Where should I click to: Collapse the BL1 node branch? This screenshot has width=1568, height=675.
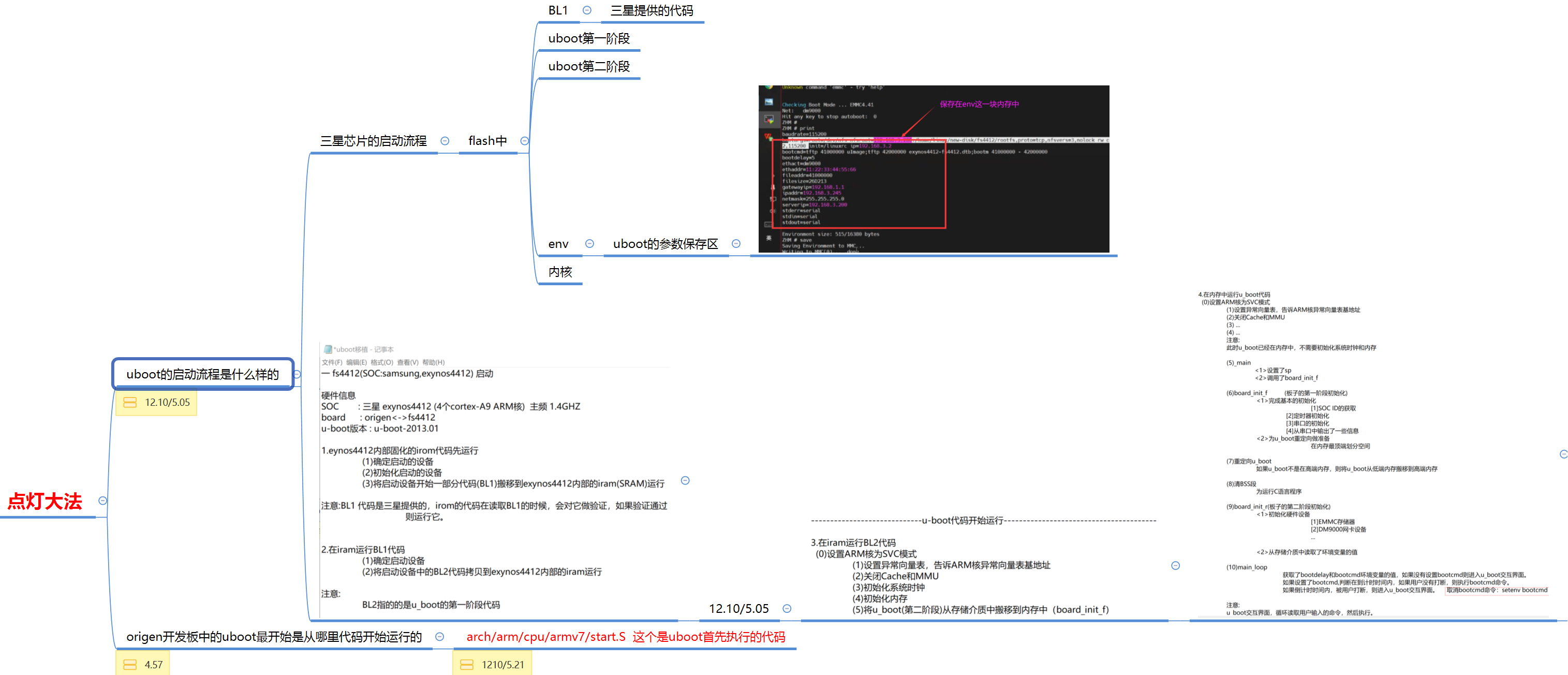coord(587,10)
